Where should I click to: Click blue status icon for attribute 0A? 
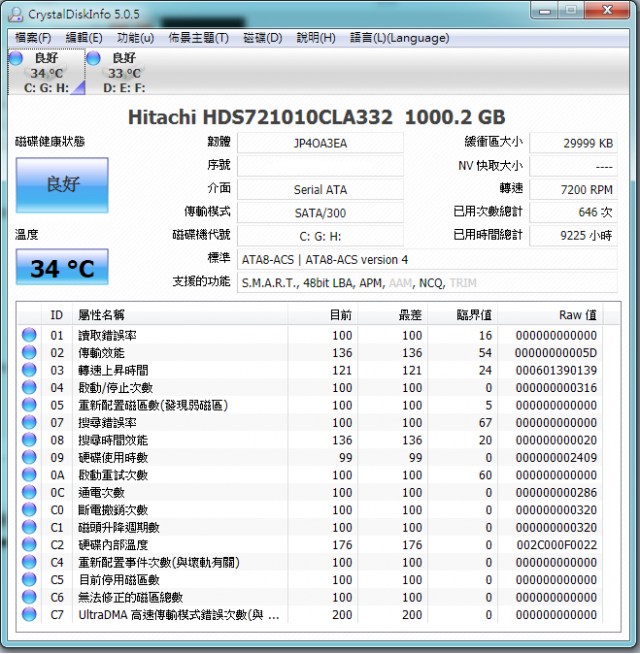(x=29, y=475)
